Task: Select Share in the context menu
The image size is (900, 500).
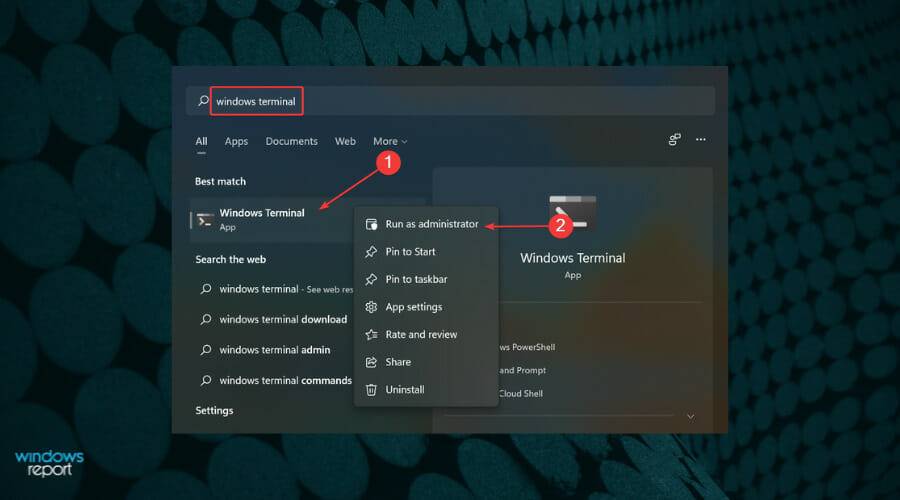Action: click(426, 362)
